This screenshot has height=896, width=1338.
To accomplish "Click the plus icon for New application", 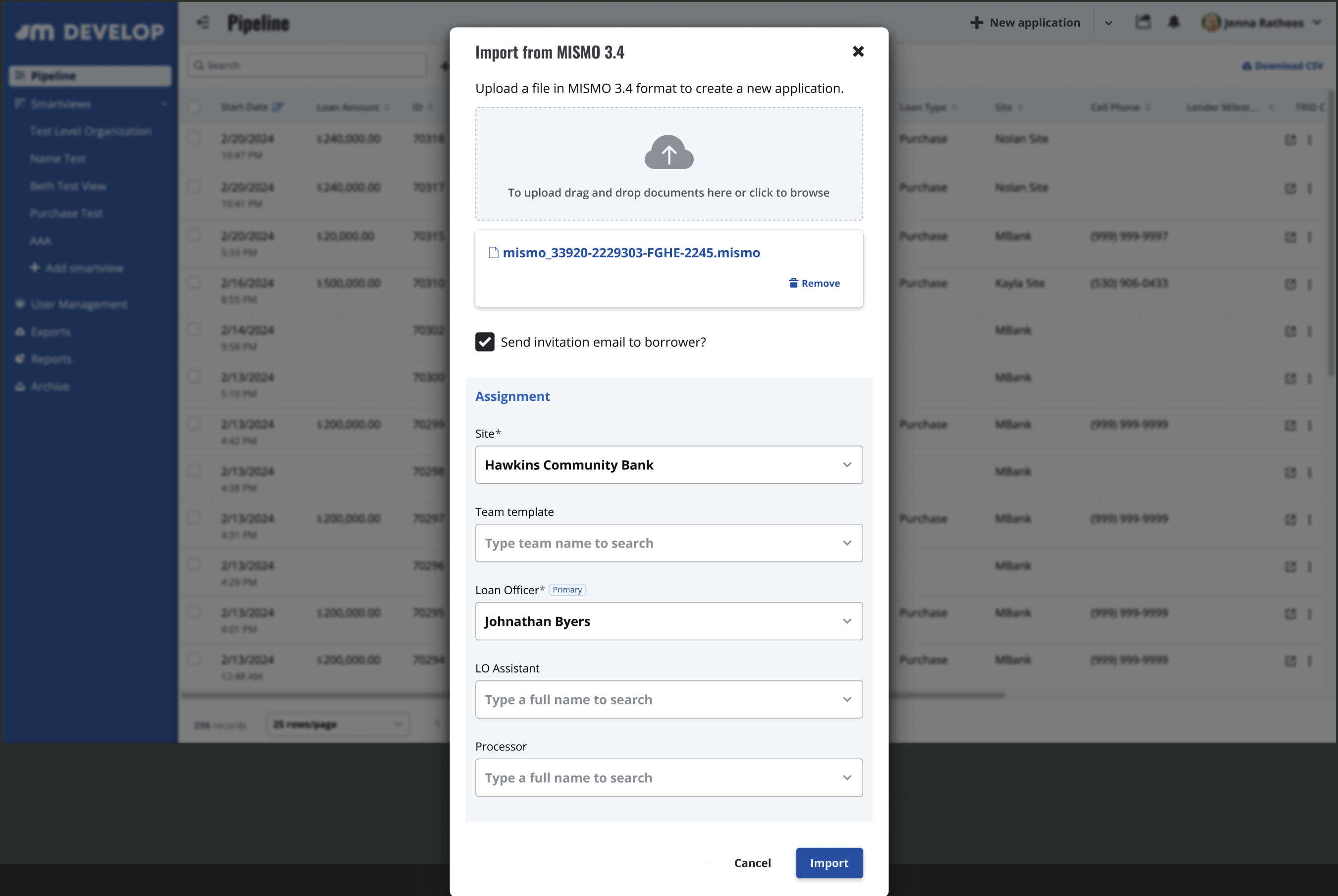I will [976, 23].
